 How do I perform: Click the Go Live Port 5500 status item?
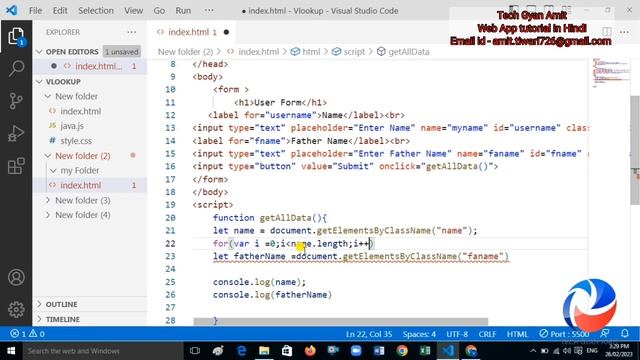point(564,334)
